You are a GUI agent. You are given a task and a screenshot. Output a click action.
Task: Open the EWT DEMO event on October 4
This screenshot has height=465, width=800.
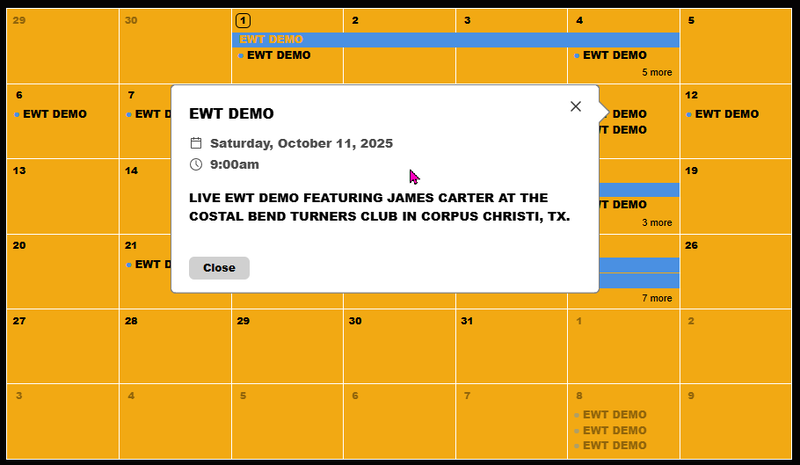coord(614,56)
